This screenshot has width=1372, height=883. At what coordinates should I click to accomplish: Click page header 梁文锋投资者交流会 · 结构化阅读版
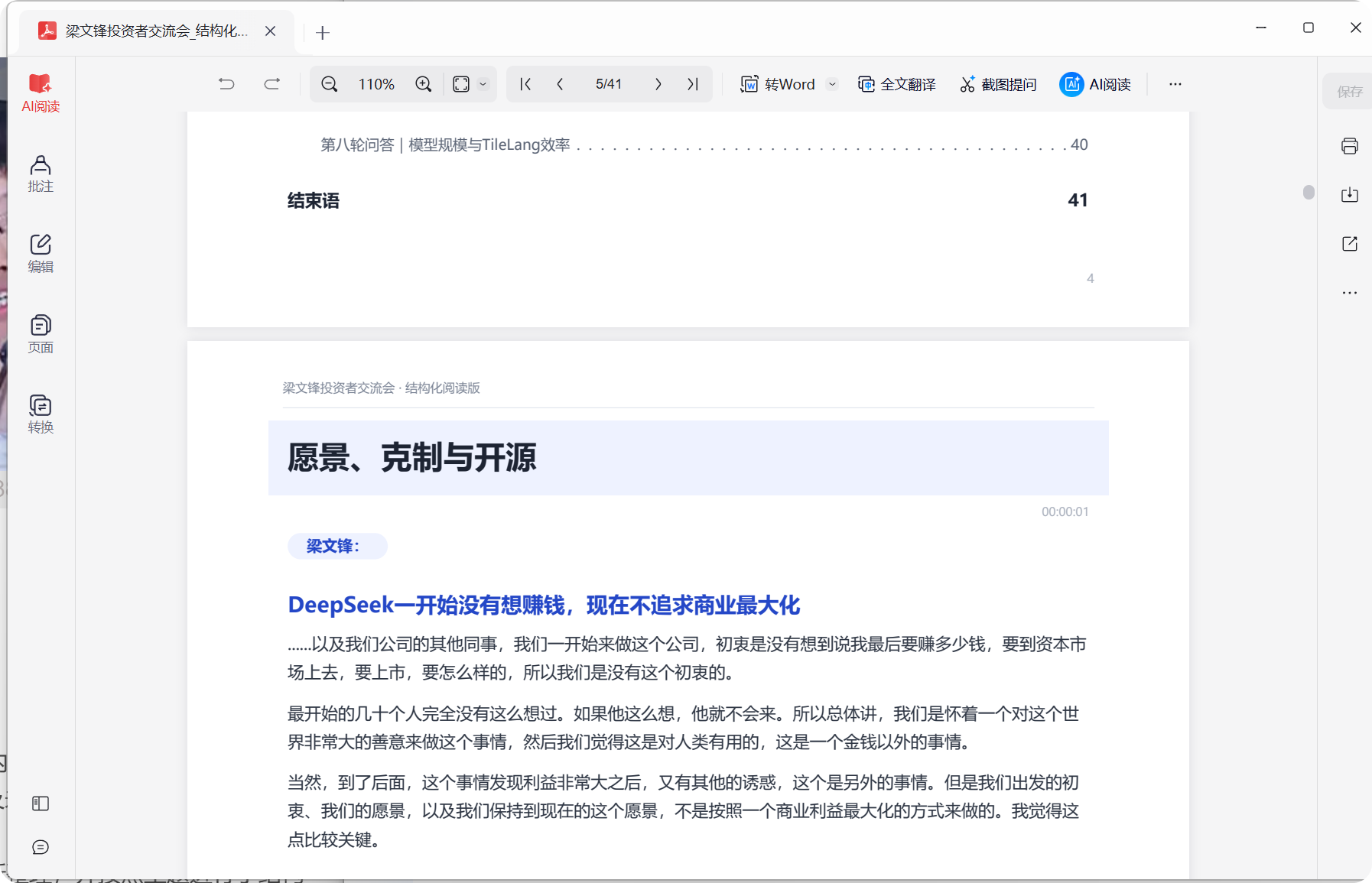[382, 388]
